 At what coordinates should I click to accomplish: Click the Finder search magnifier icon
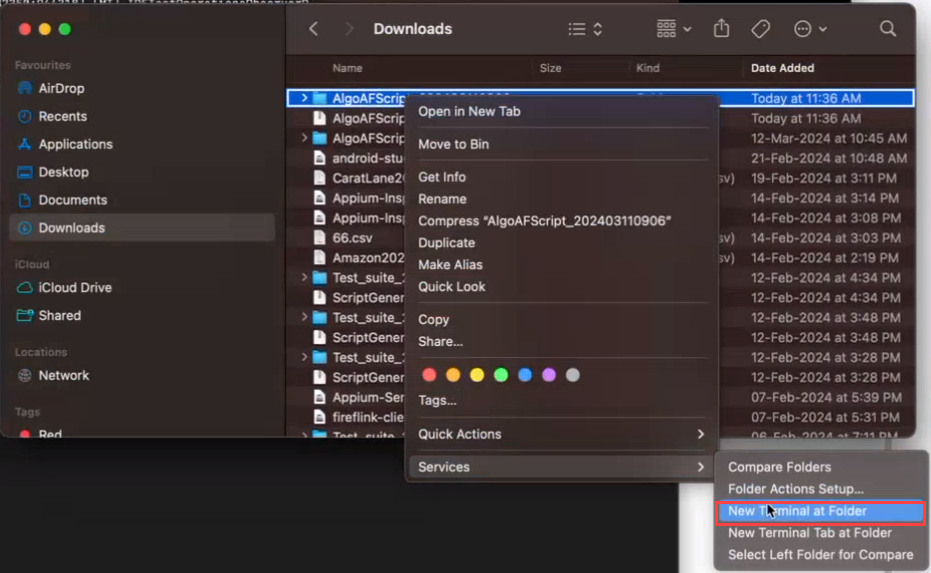click(888, 29)
